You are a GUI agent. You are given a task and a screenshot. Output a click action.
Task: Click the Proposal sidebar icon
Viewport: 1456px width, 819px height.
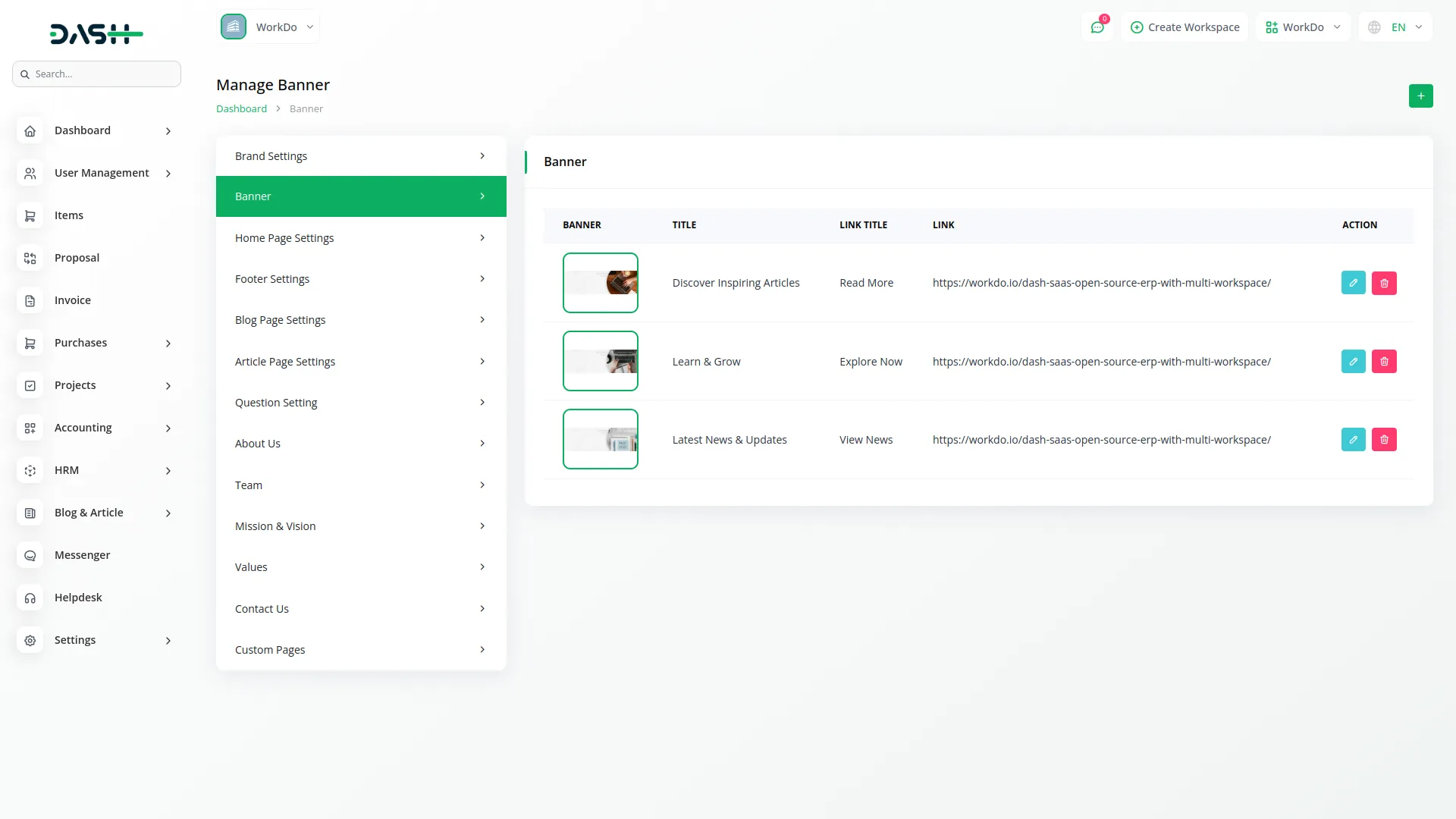[x=30, y=259]
